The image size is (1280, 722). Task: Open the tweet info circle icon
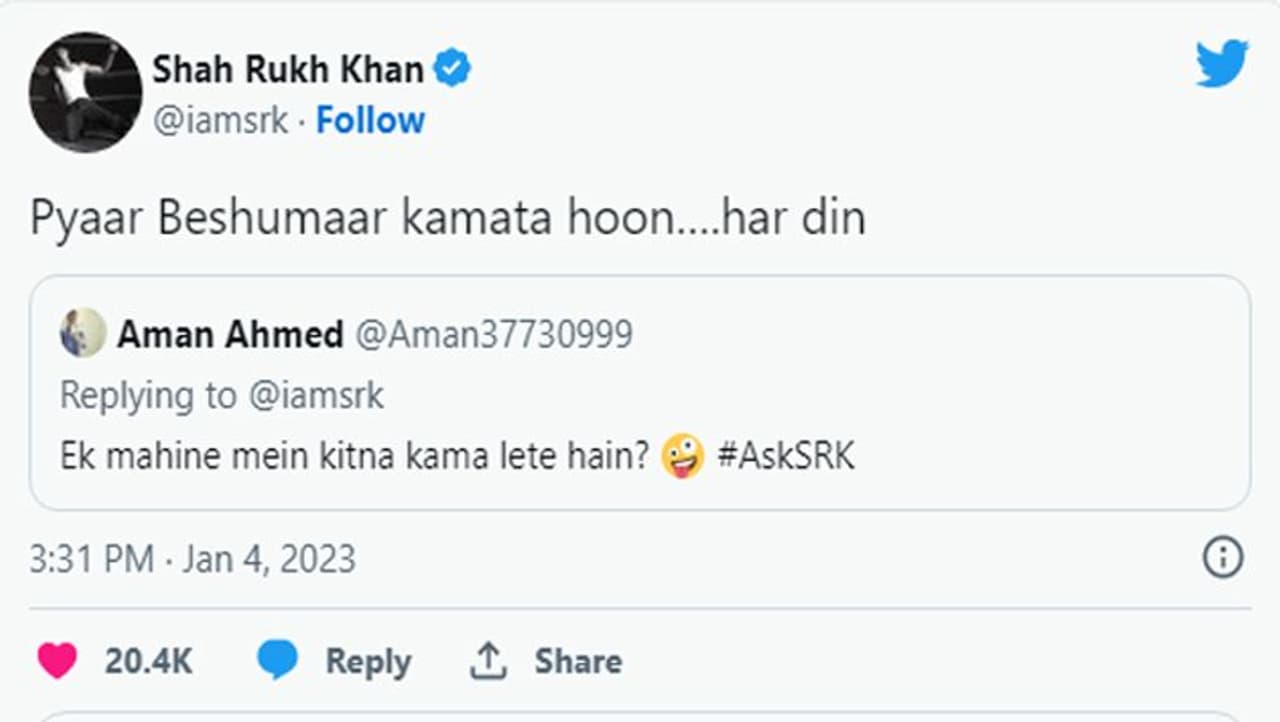click(x=1222, y=557)
